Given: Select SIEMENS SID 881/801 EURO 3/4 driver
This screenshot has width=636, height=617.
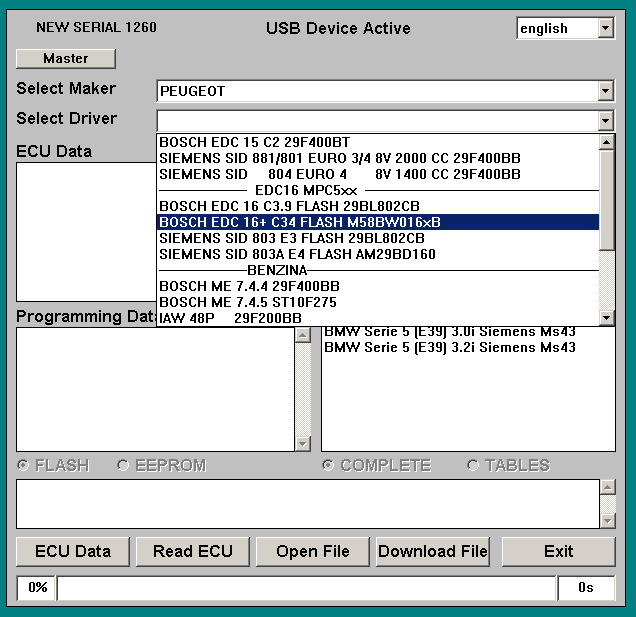Looking at the screenshot, I should tap(378, 158).
